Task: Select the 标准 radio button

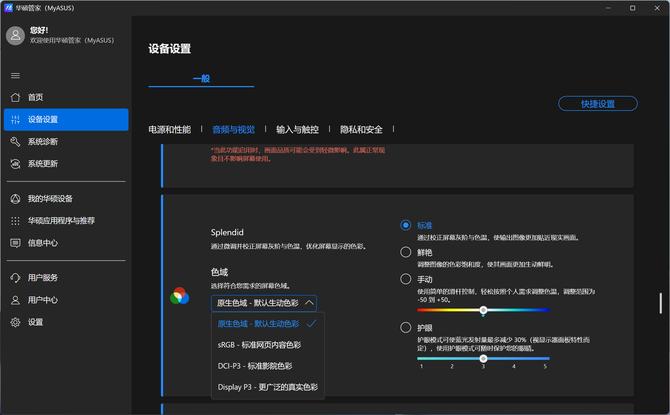Action: pos(406,226)
